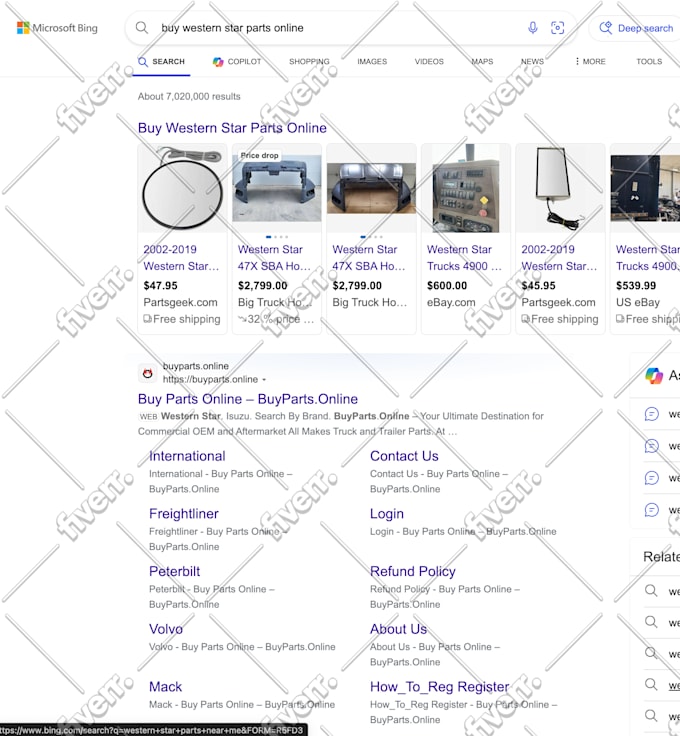This screenshot has height=736, width=680.
Task: Switch to the IMAGES tab
Action: pos(372,61)
